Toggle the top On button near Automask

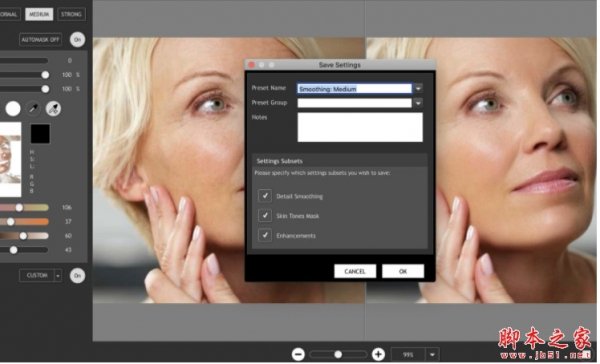78,40
